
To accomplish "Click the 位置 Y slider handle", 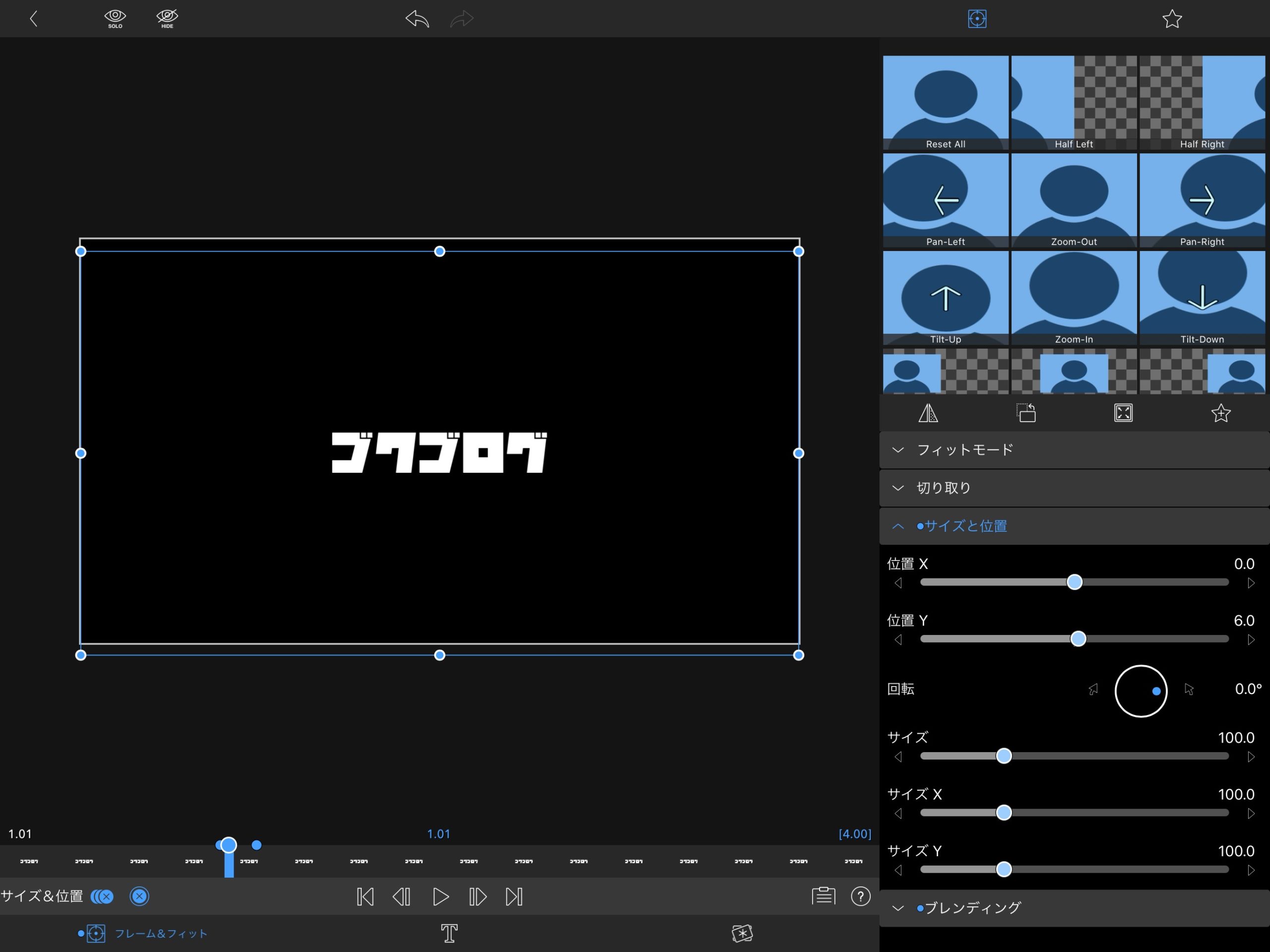I will pos(1078,638).
